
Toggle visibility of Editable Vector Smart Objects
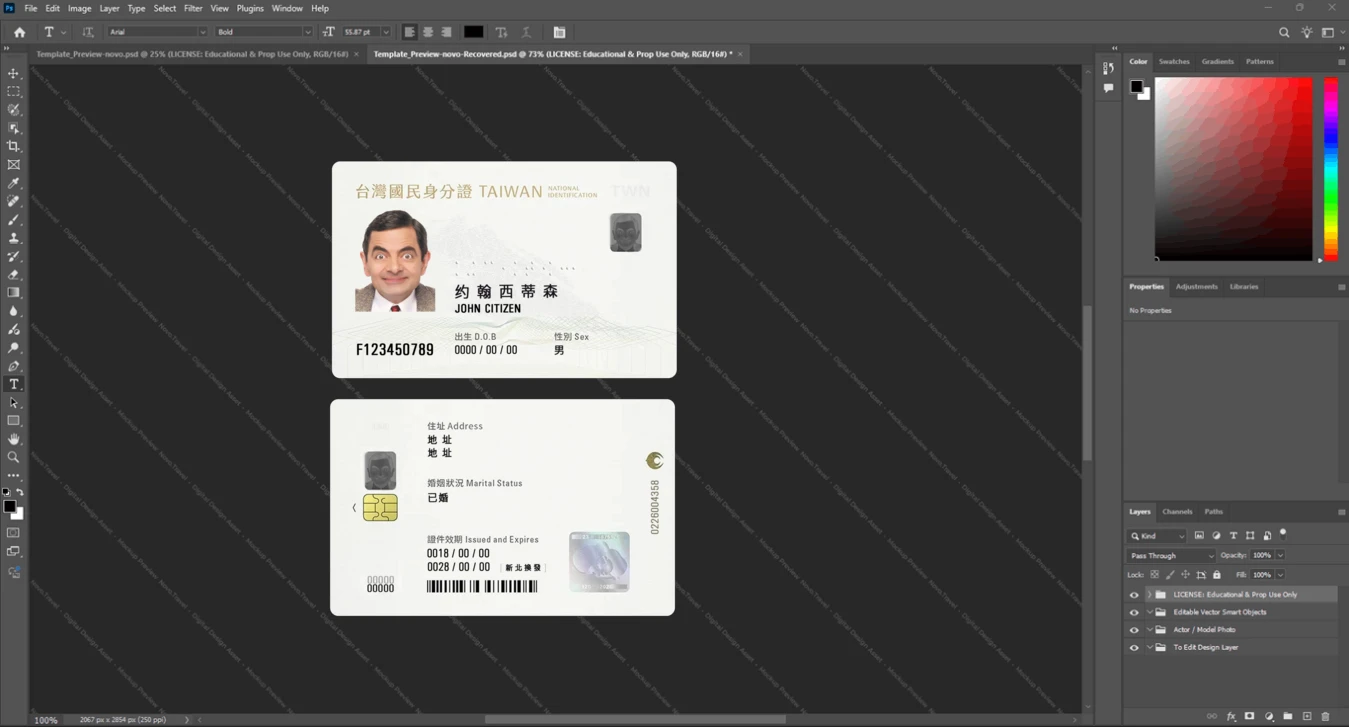click(x=1134, y=612)
